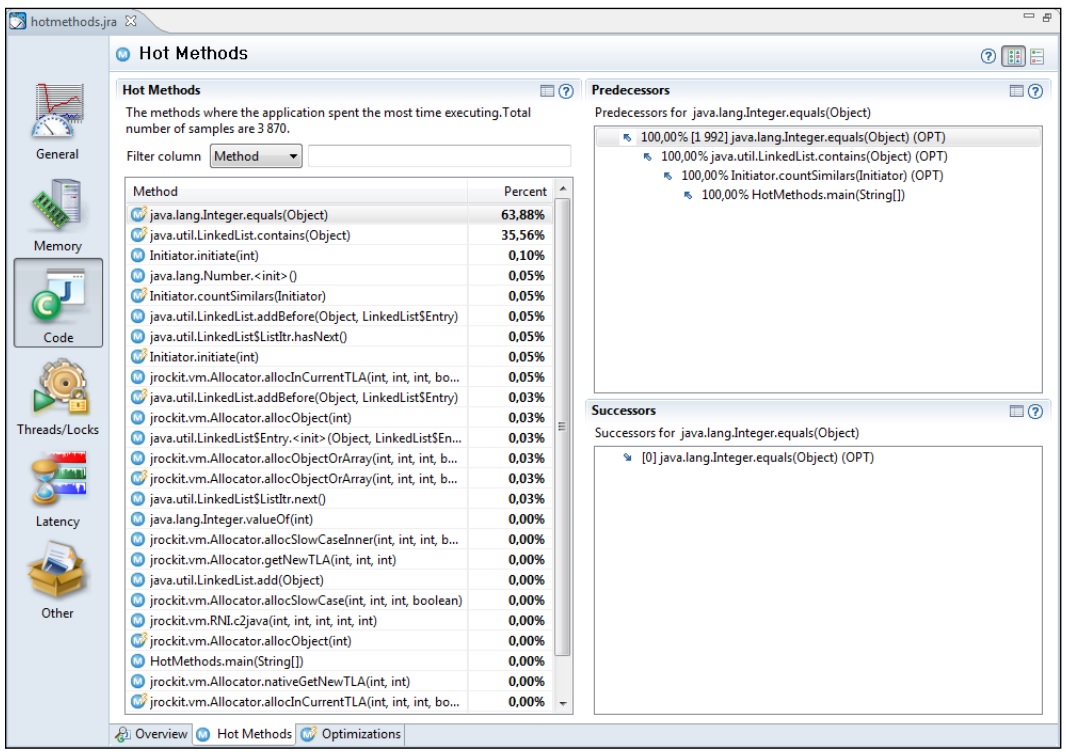Expand predecessor java.util.LinkedList.contains(Object) node
The width and height of the screenshot is (1066, 755).
click(x=647, y=157)
